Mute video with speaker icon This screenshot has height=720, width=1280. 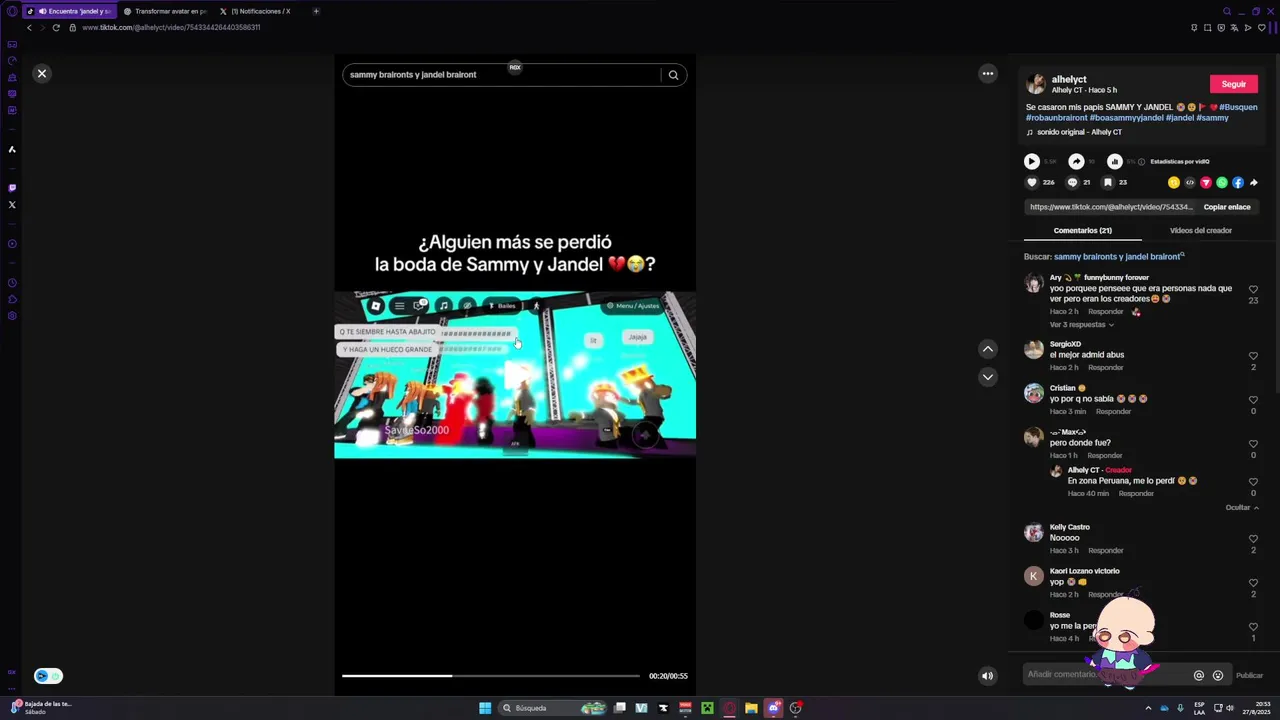[987, 676]
